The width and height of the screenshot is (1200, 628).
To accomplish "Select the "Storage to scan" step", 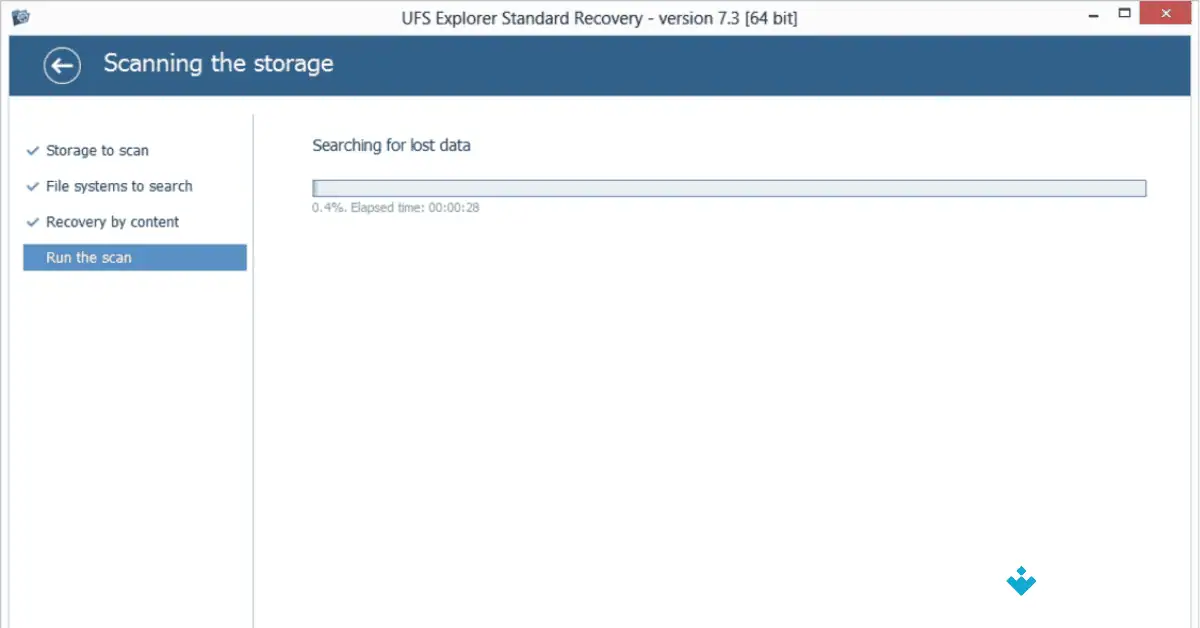I will (x=97, y=150).
